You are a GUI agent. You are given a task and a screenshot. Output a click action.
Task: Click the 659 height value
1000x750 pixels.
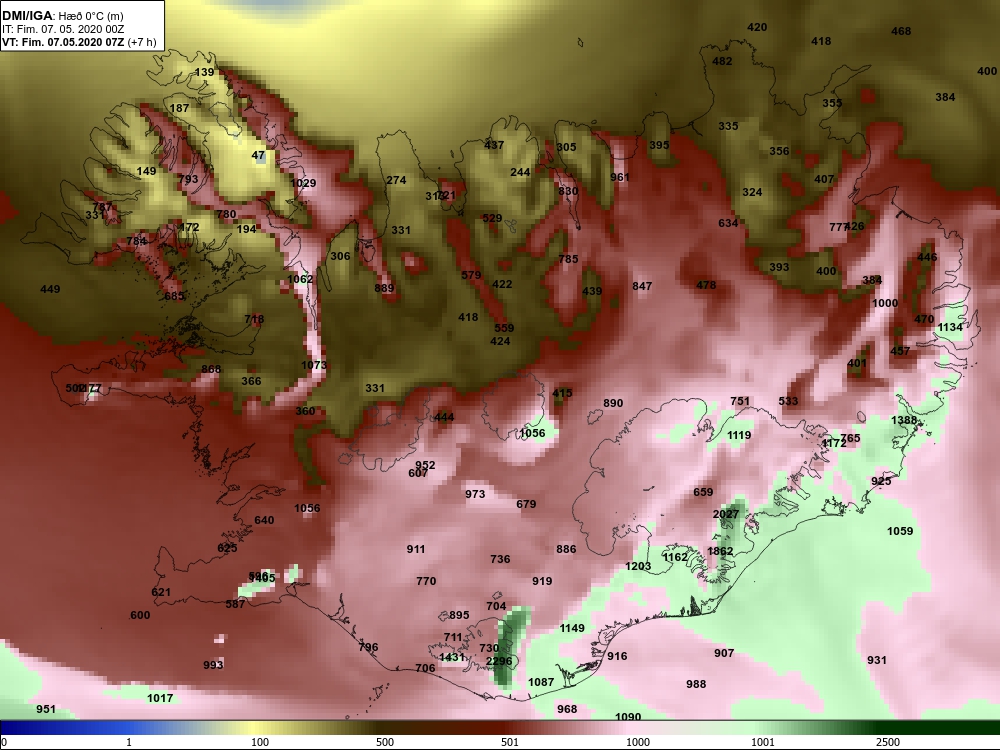pyautogui.click(x=703, y=492)
